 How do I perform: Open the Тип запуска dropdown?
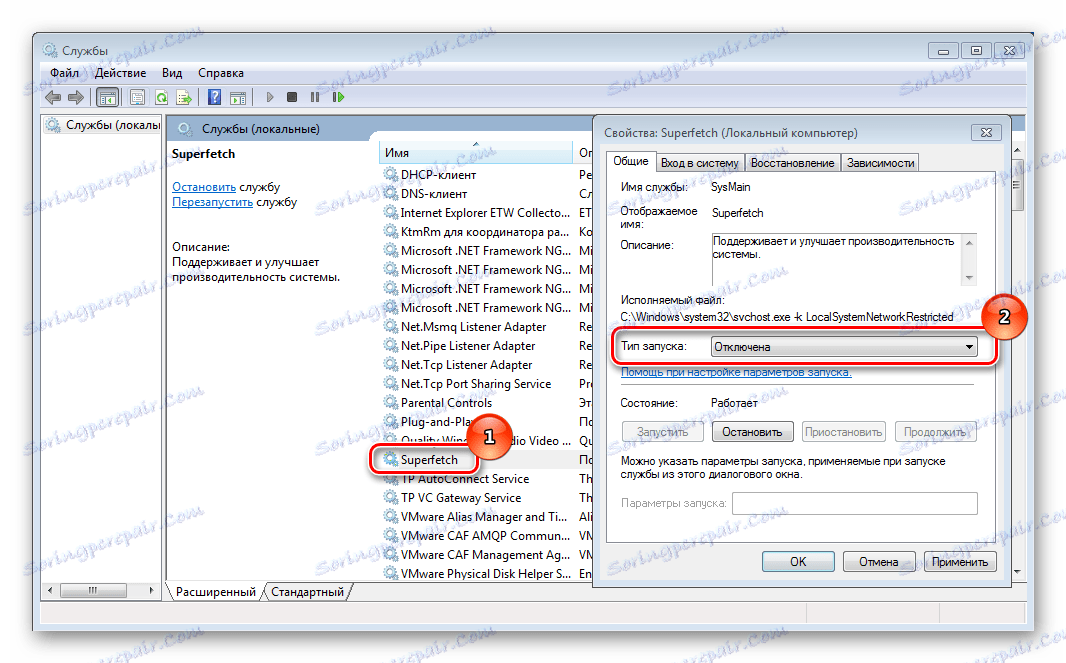[x=844, y=347]
